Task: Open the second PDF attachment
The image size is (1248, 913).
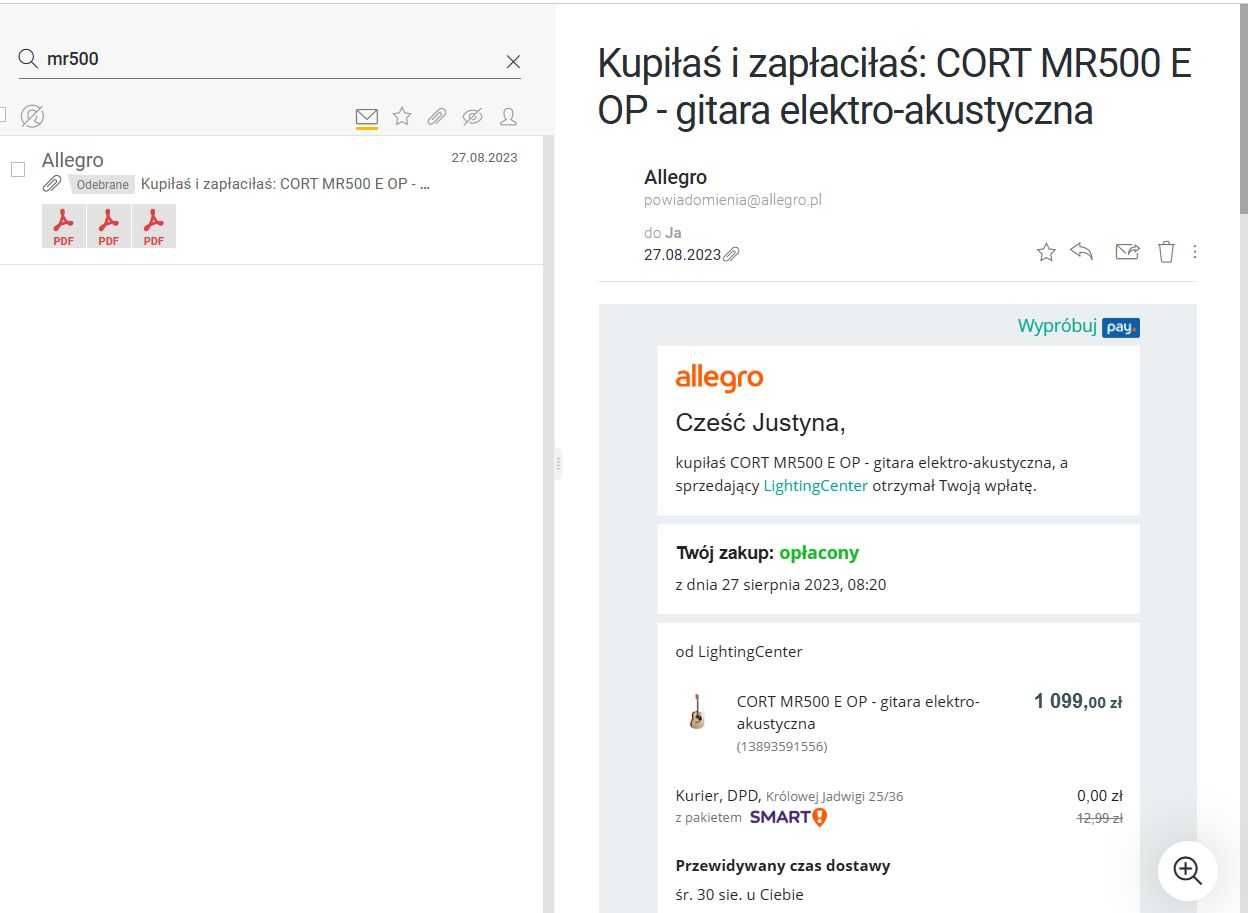Action: click(109, 226)
